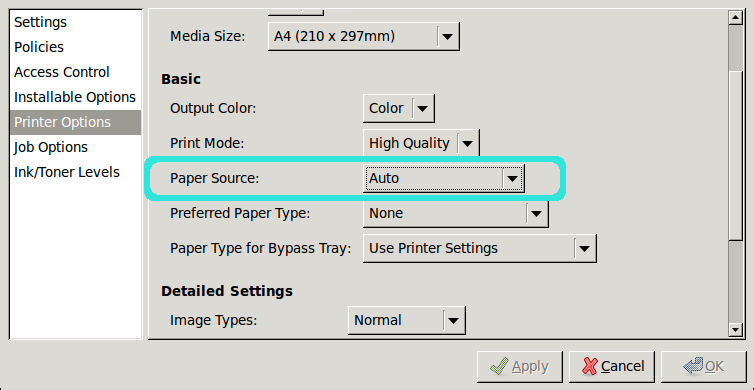Click the scrollbar up arrow

[736, 18]
